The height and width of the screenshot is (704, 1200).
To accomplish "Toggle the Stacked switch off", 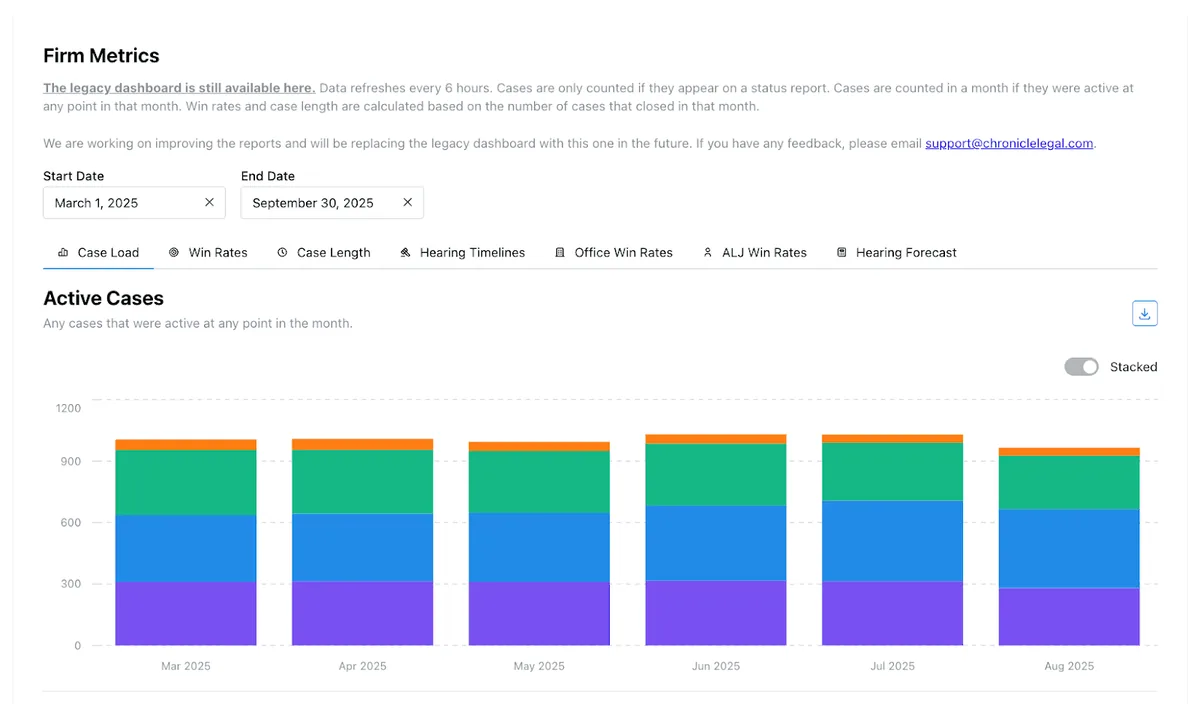I will 1081,366.
